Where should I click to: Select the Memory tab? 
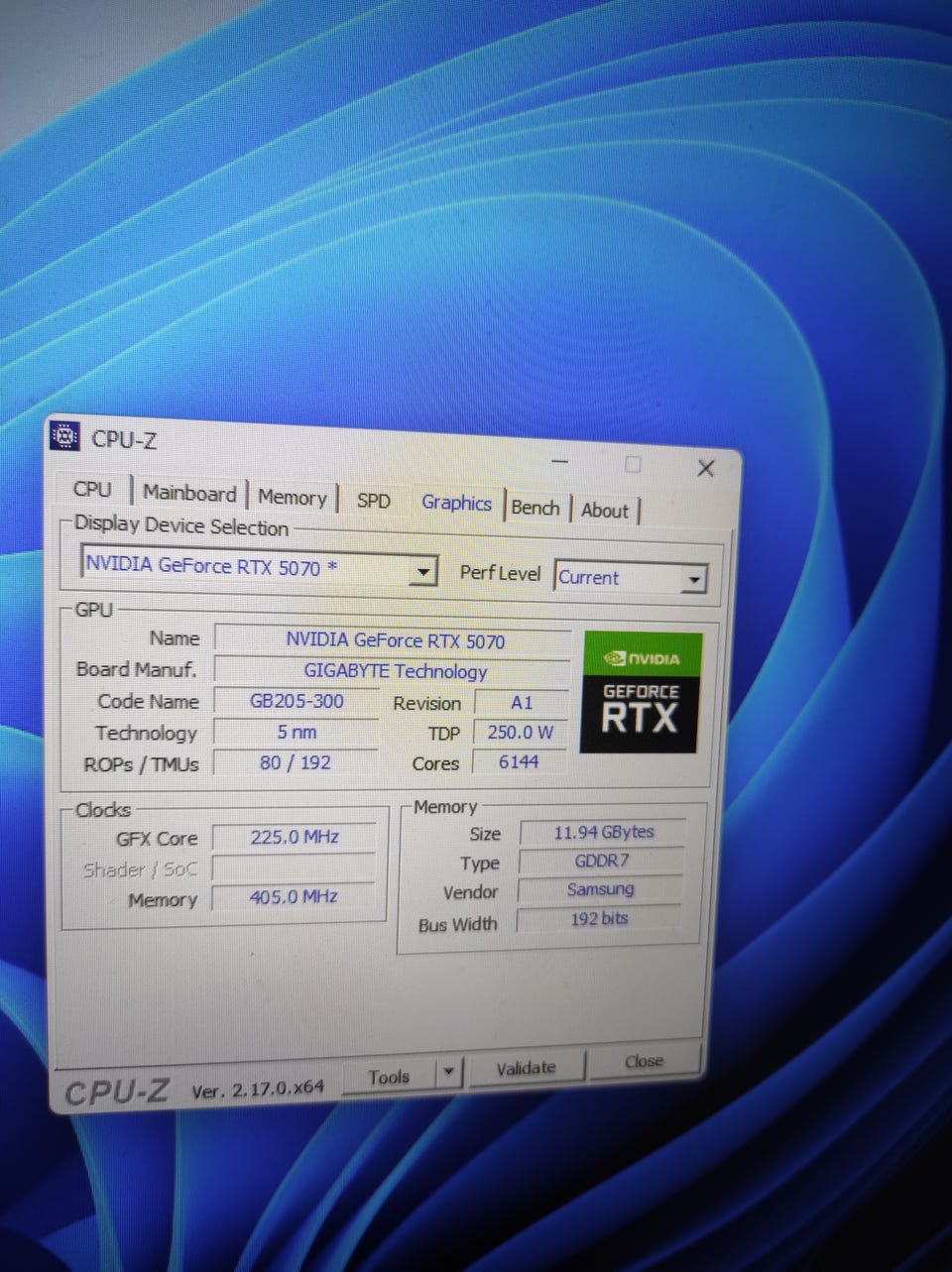[x=292, y=498]
